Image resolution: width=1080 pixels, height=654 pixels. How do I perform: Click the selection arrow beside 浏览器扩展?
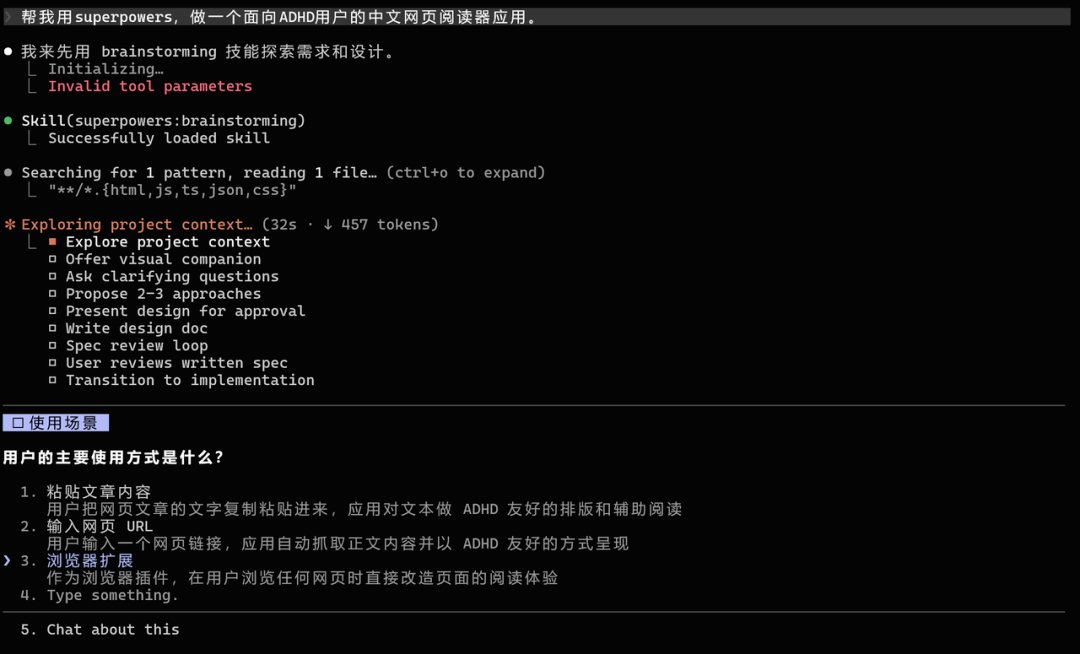click(7, 560)
